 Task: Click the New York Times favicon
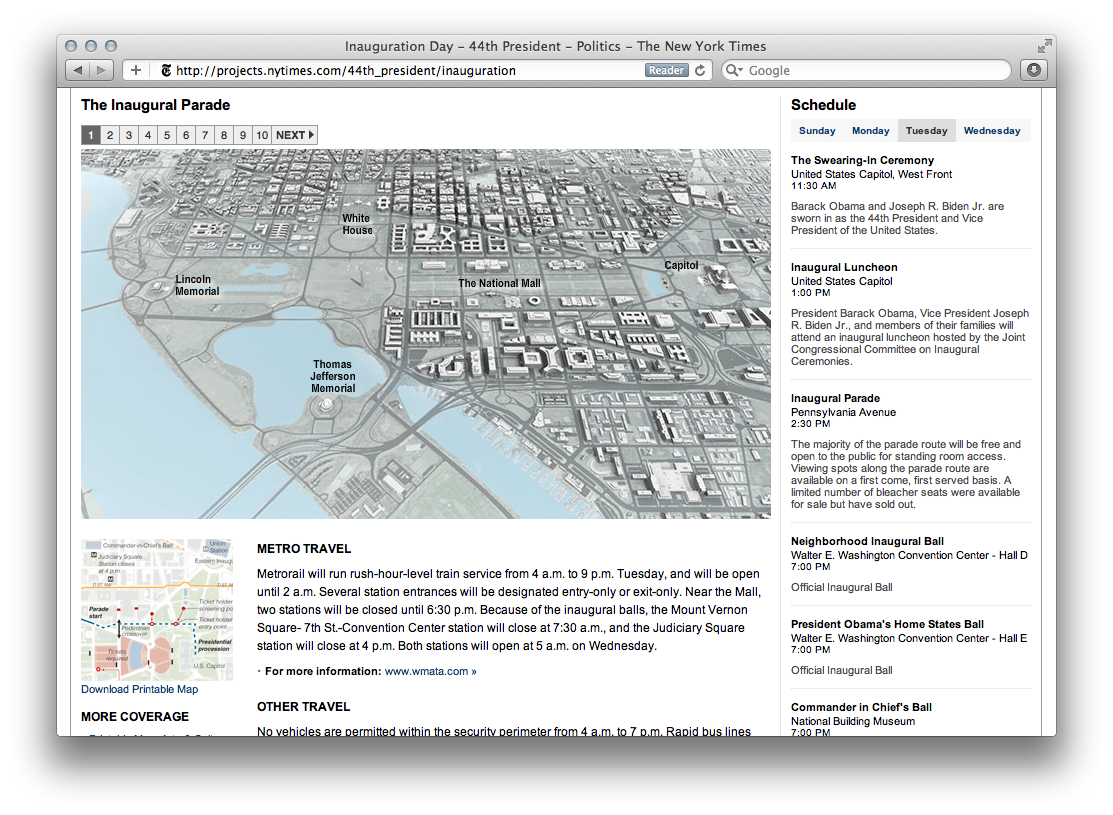166,70
